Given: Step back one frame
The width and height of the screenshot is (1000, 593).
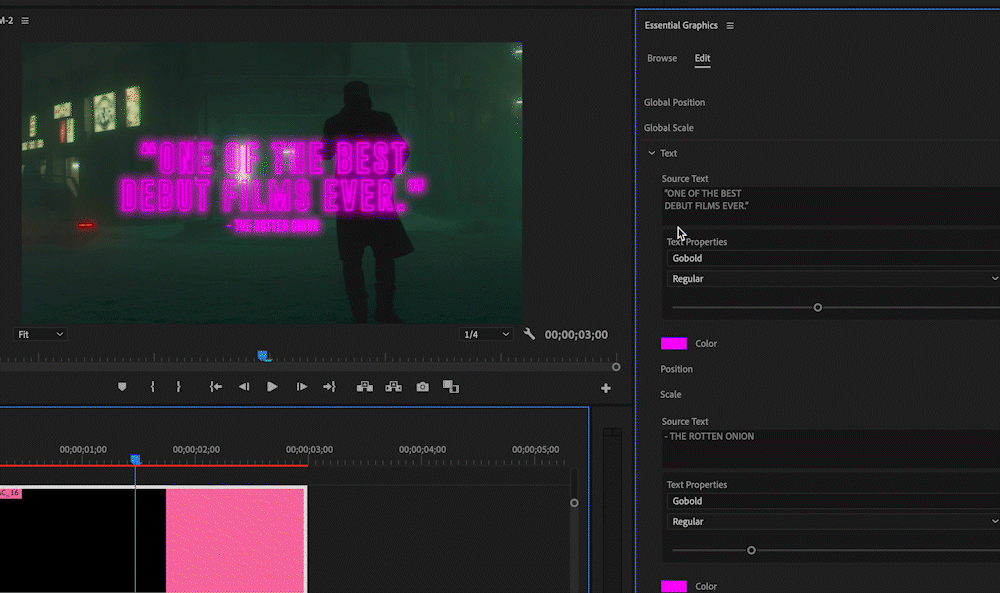Looking at the screenshot, I should [243, 387].
